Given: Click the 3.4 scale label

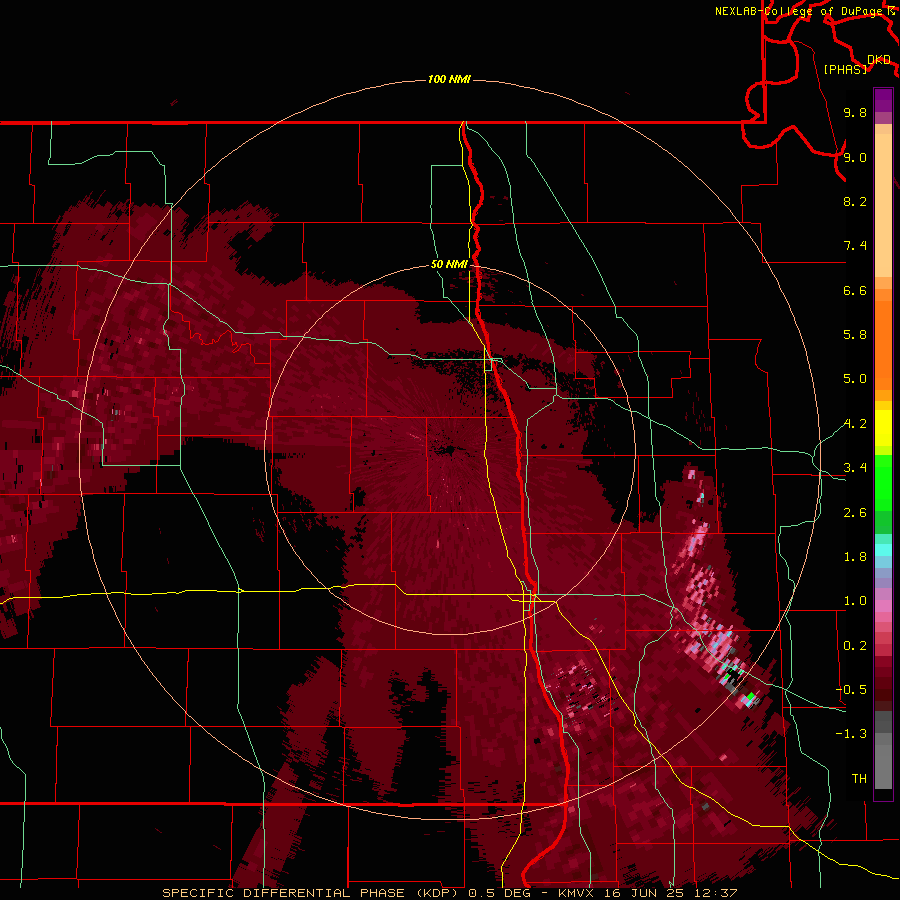Looking at the screenshot, I should (x=855, y=468).
